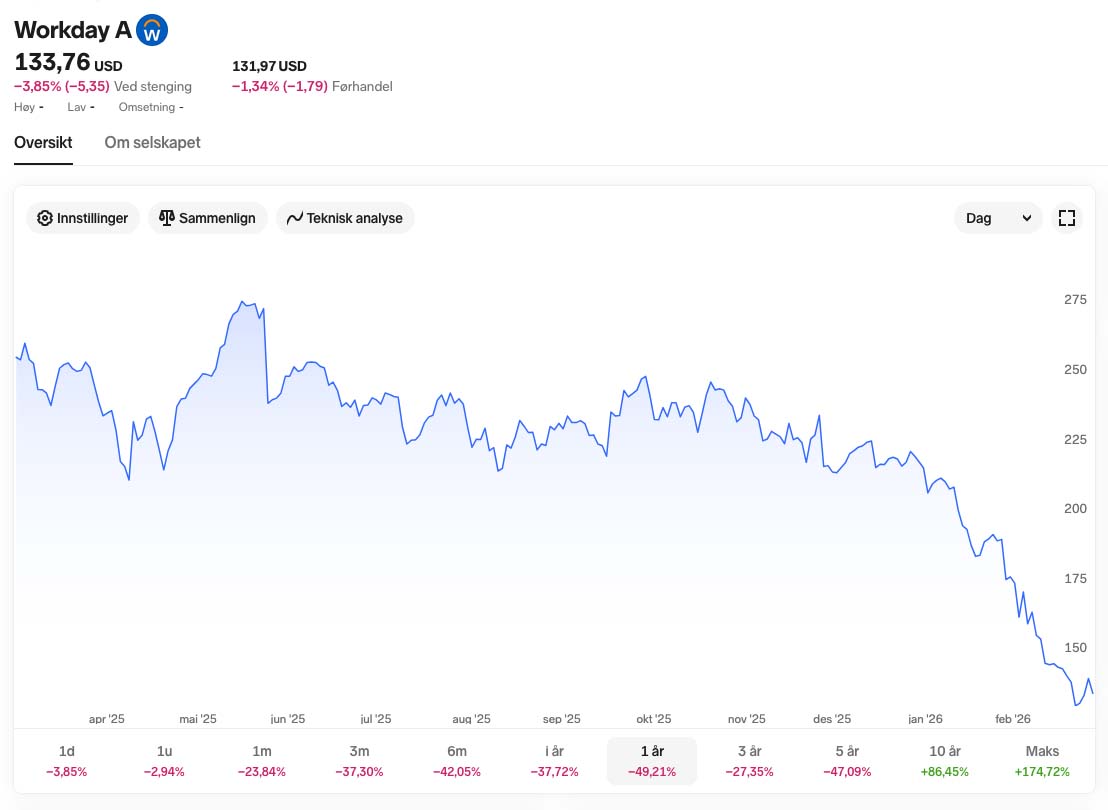This screenshot has width=1108, height=810.
Task: Open the Dag interval dropdown
Action: (x=998, y=218)
